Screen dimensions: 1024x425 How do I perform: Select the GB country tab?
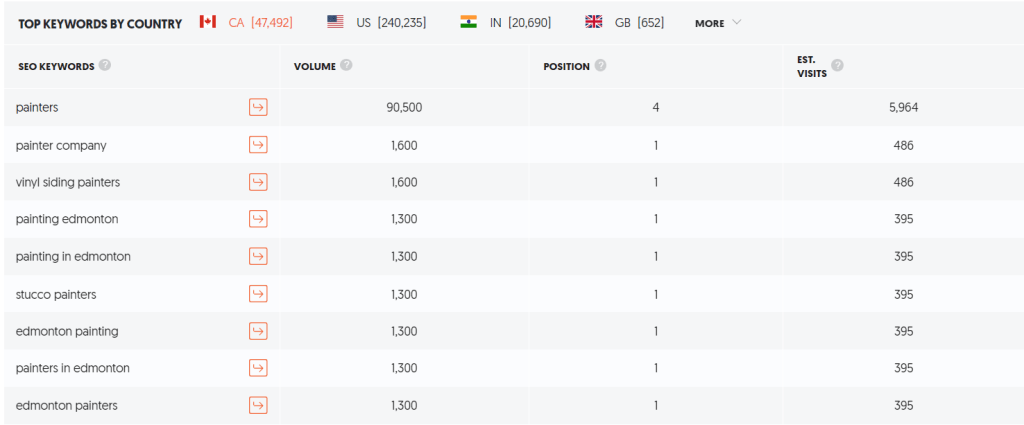624,22
